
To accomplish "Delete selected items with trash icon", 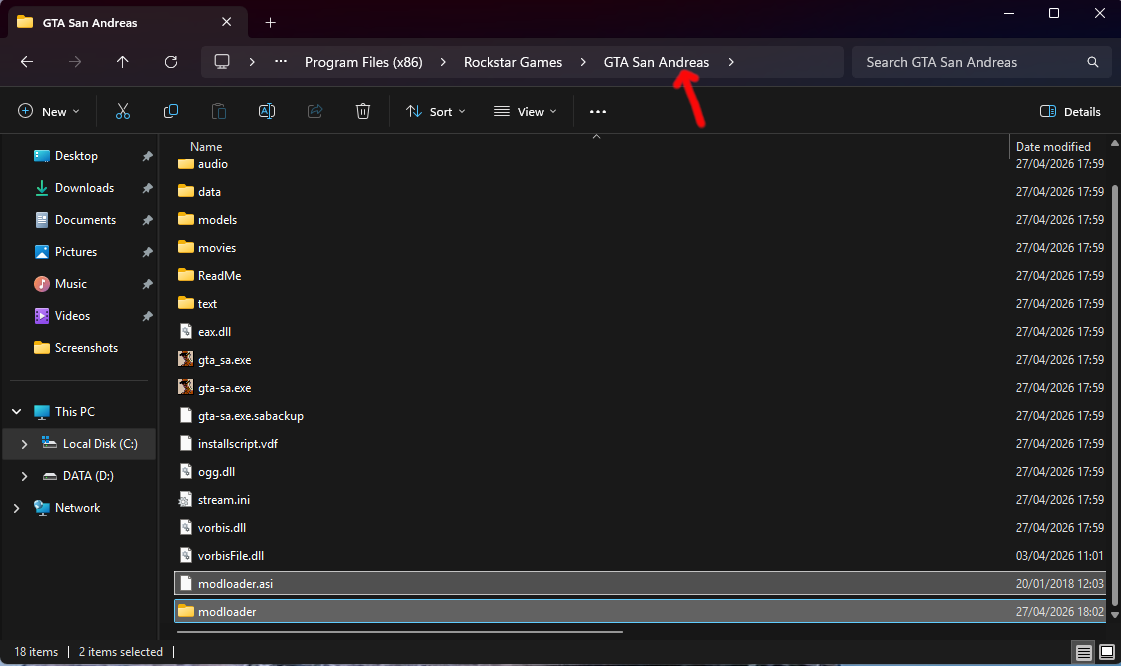I will pos(363,111).
